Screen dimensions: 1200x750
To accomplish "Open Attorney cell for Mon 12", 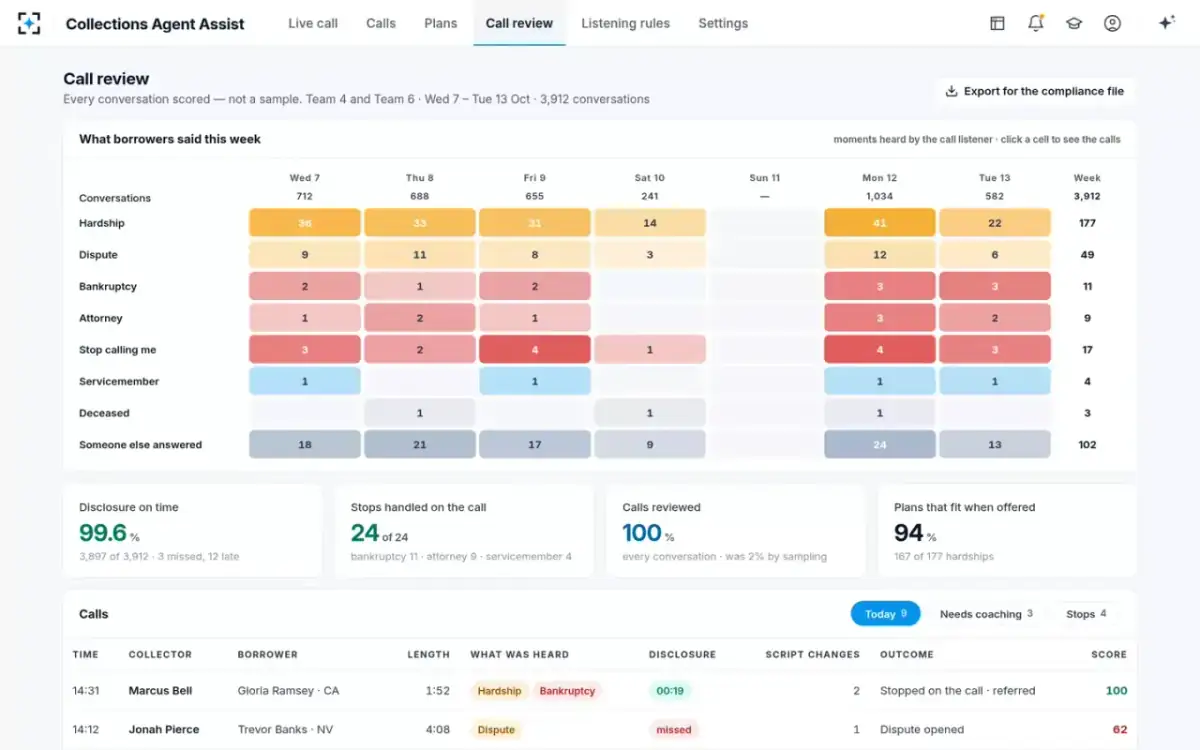I will [880, 318].
